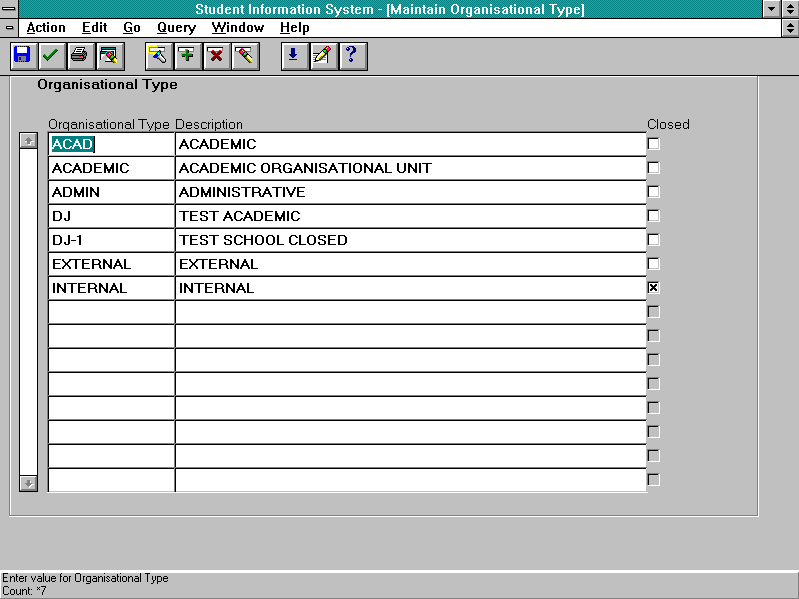
Task: Open help with the question mark icon
Action: click(x=351, y=56)
